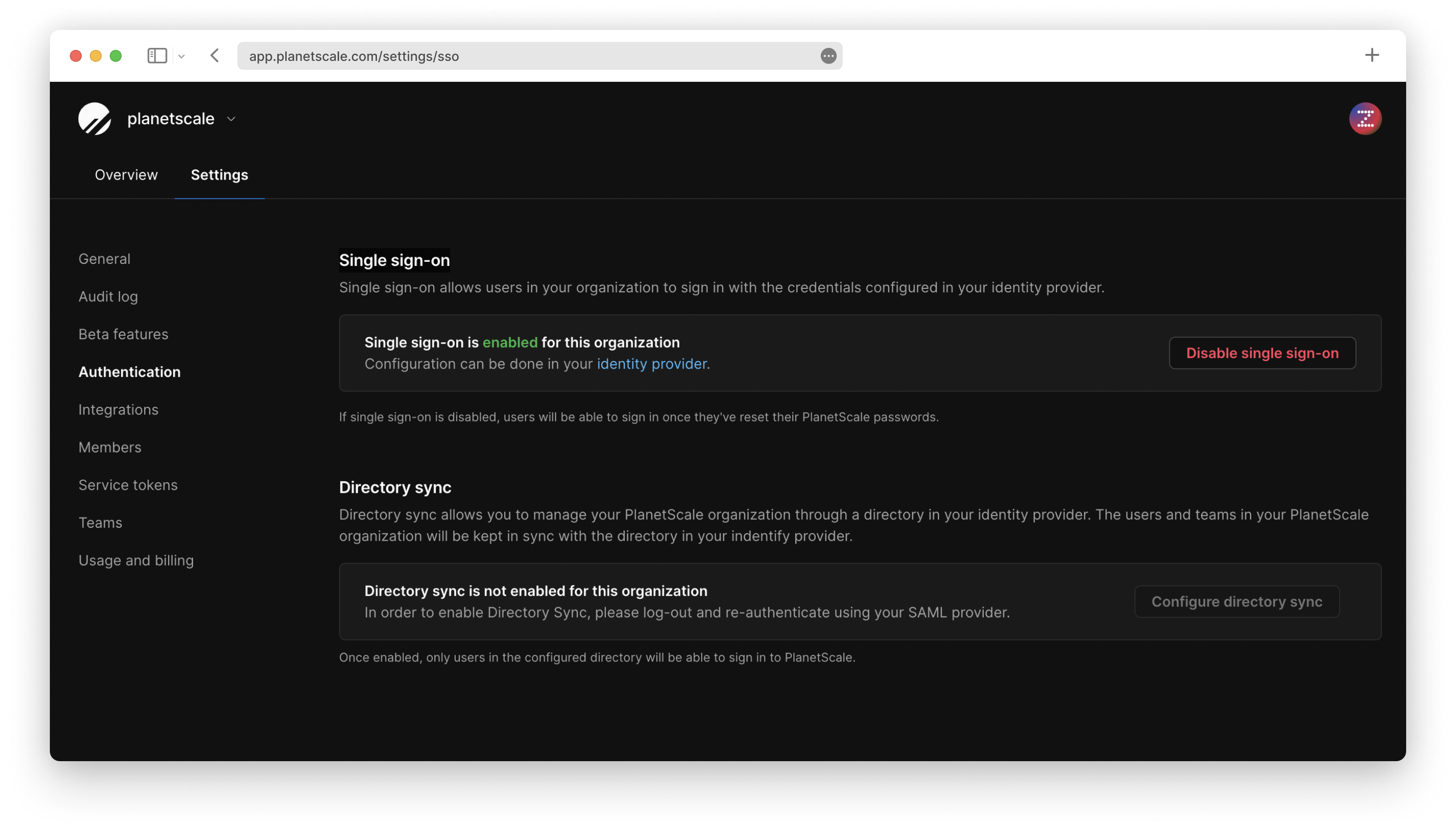The height and width of the screenshot is (831, 1456).
Task: Click the Single sign-on heading
Action: (x=394, y=260)
